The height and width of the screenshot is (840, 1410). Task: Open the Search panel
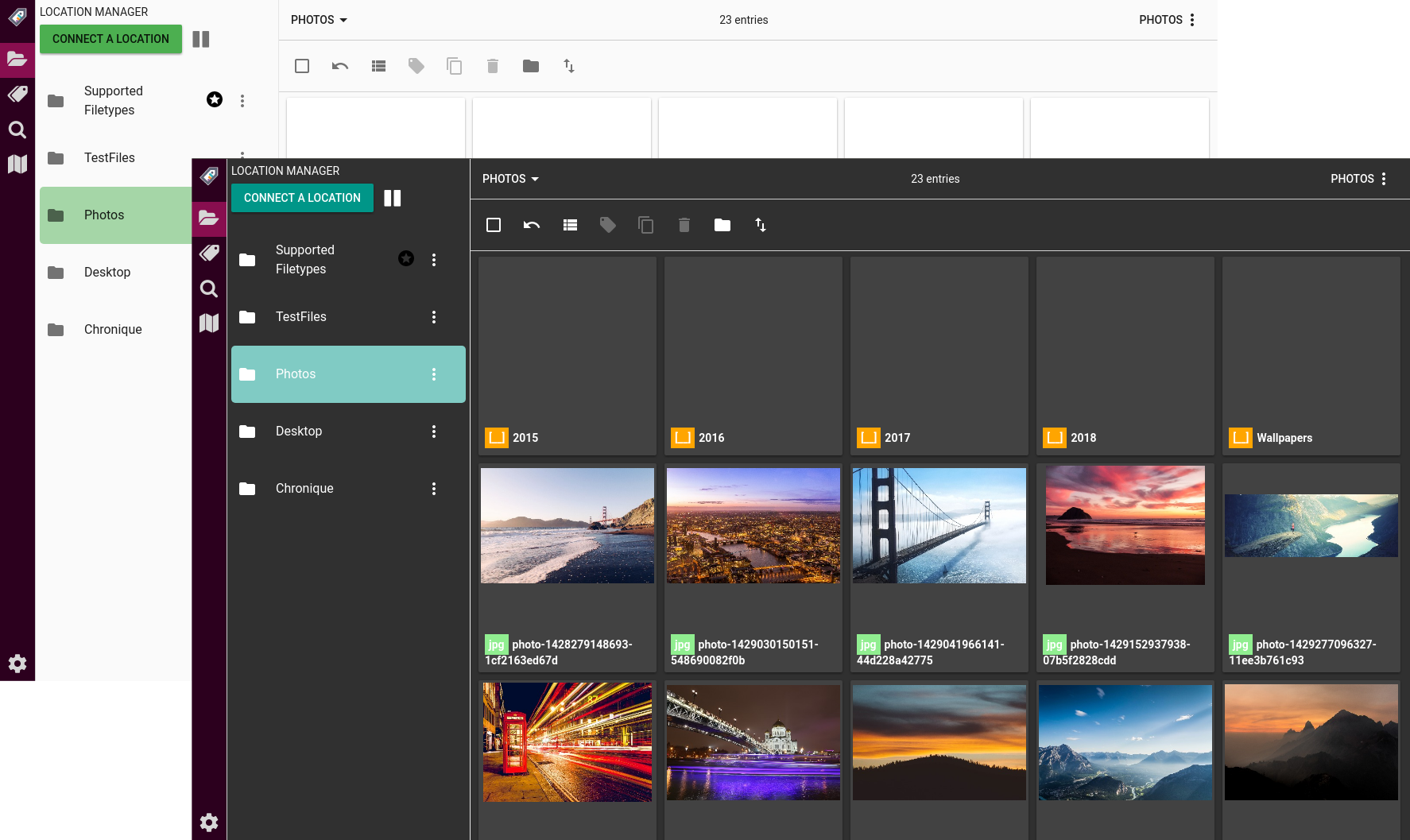pyautogui.click(x=209, y=289)
